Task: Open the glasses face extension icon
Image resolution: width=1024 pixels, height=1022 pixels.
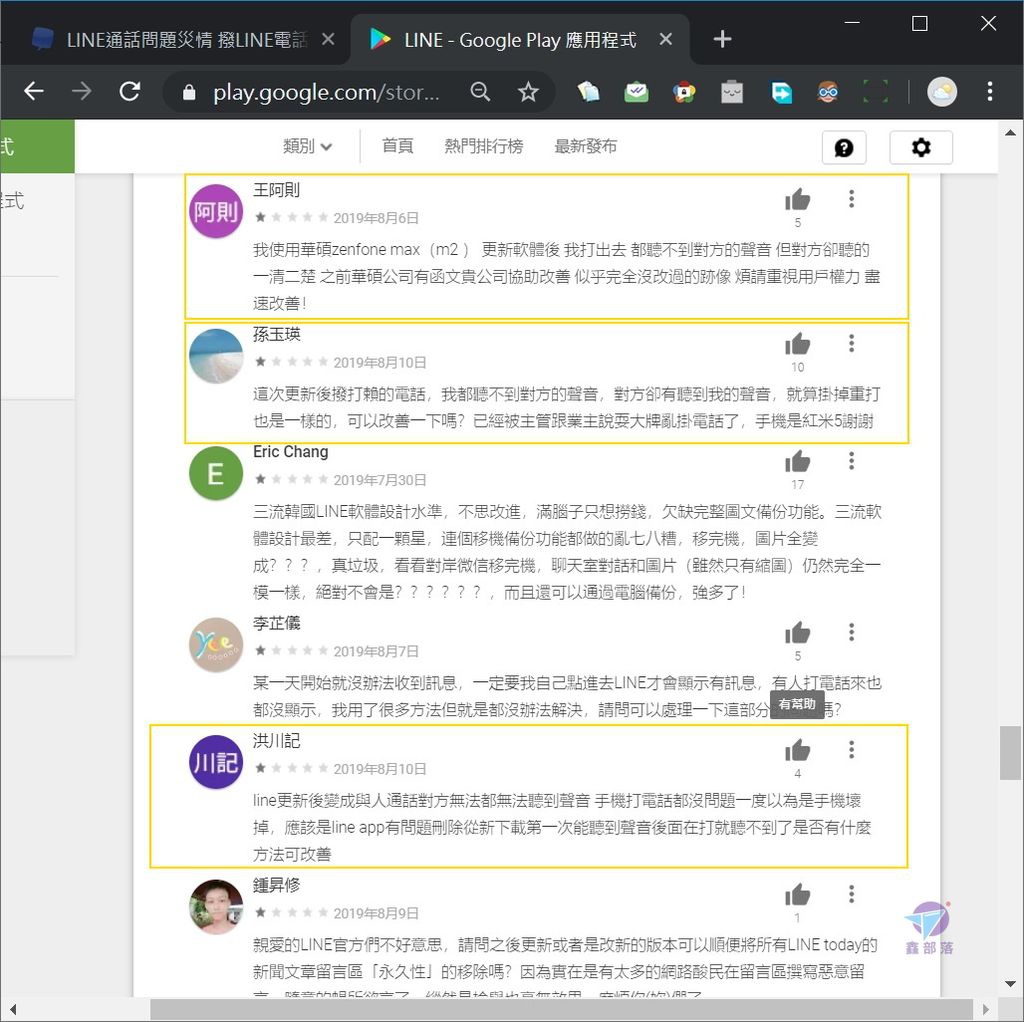Action: (828, 91)
